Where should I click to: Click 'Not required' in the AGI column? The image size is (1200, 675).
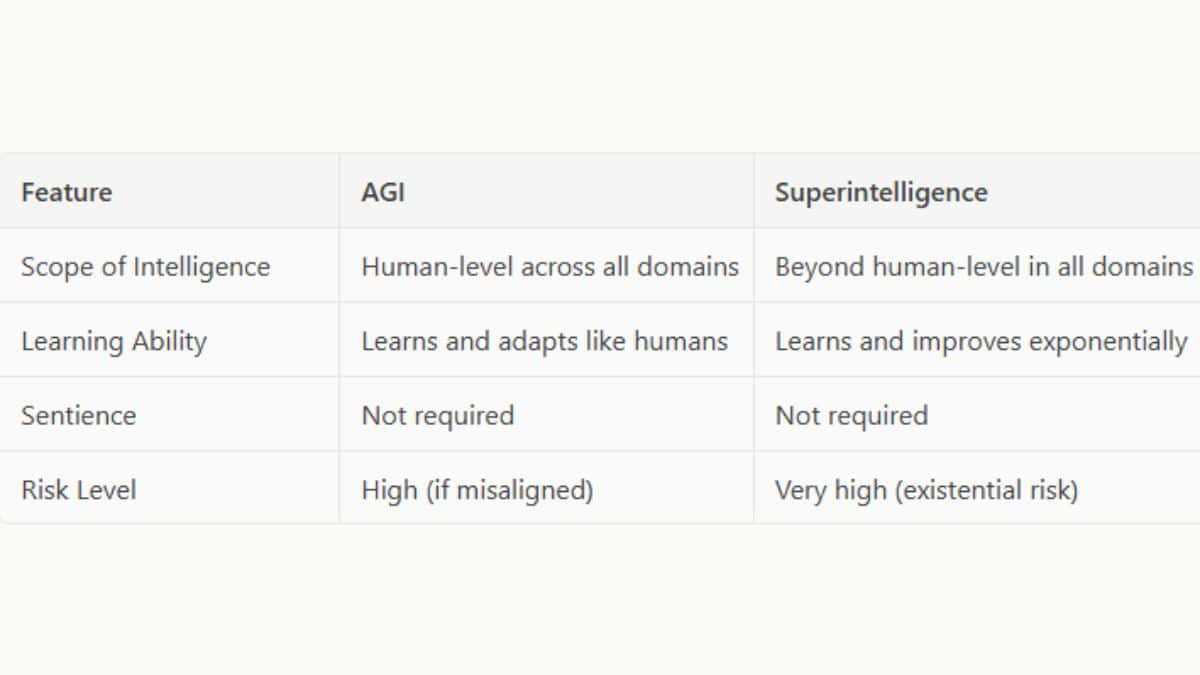tap(437, 415)
